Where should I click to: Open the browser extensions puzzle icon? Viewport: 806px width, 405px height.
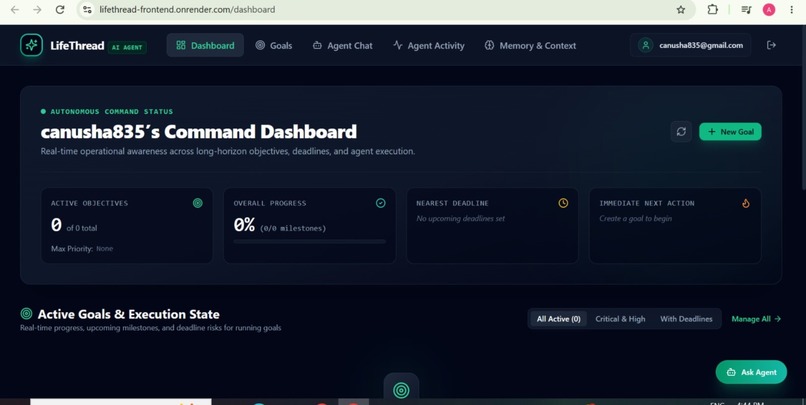(x=712, y=9)
